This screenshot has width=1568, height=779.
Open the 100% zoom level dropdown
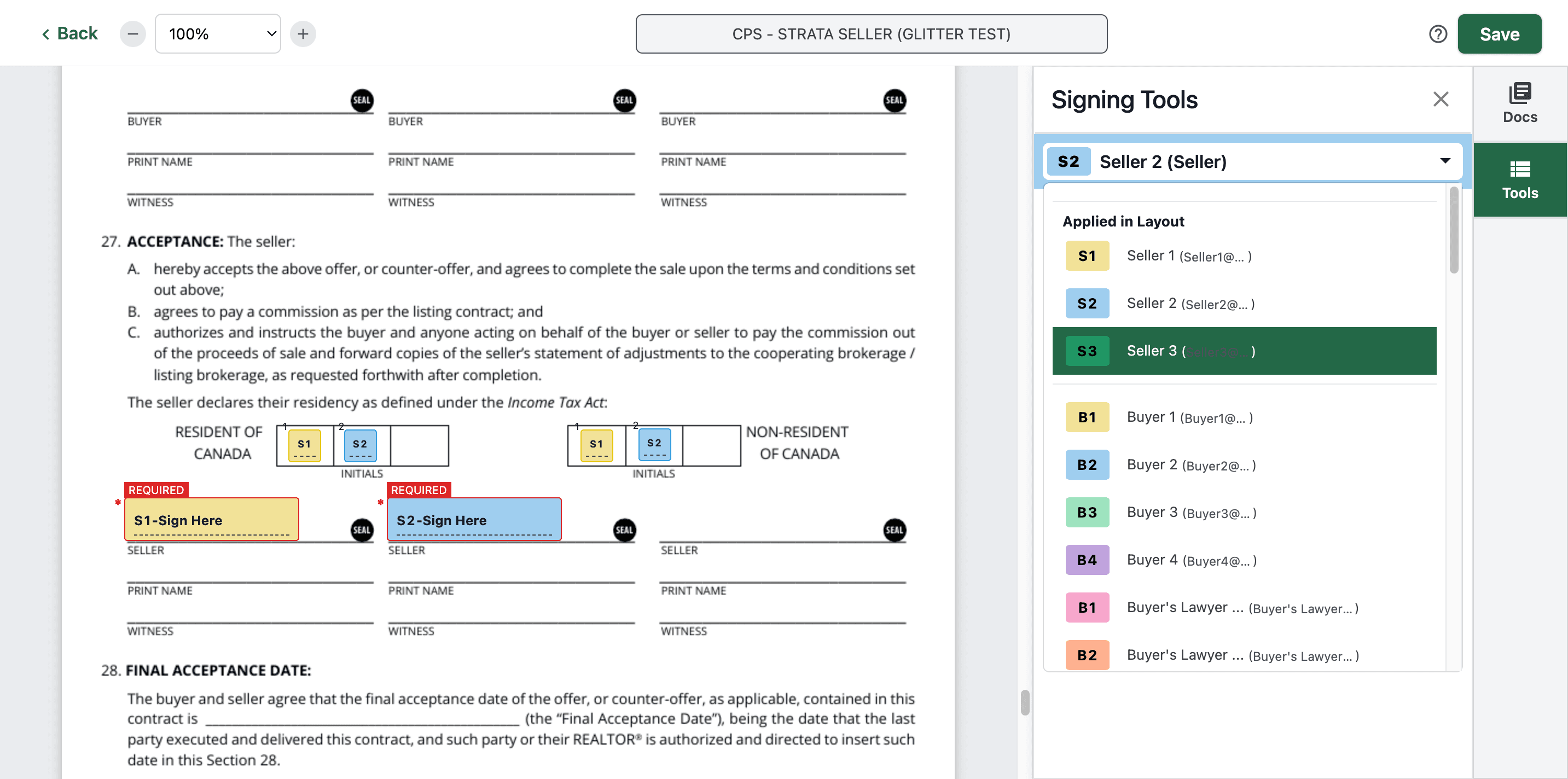[218, 34]
